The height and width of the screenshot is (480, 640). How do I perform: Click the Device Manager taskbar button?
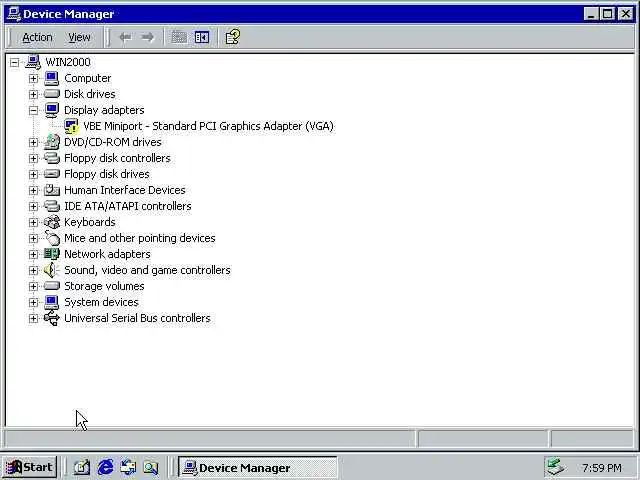[258, 467]
